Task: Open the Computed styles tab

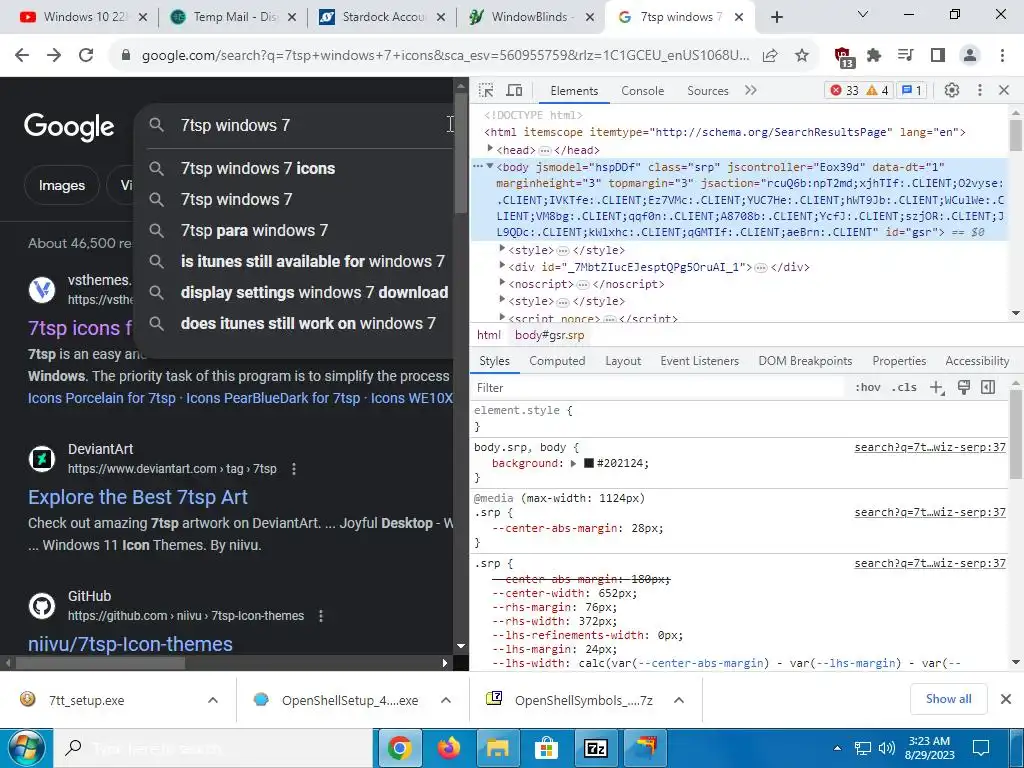Action: [557, 361]
